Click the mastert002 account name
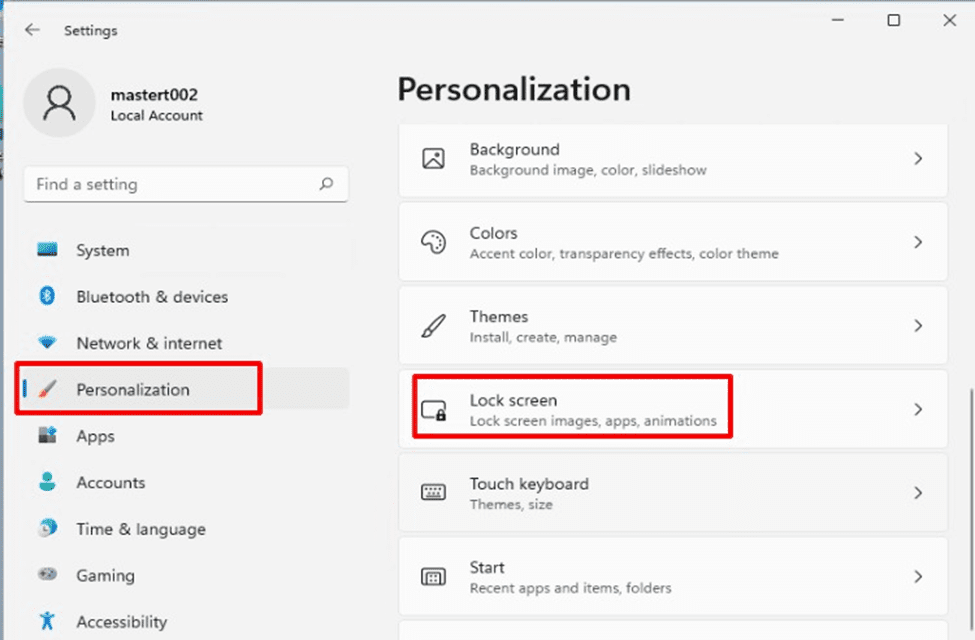 (x=154, y=95)
